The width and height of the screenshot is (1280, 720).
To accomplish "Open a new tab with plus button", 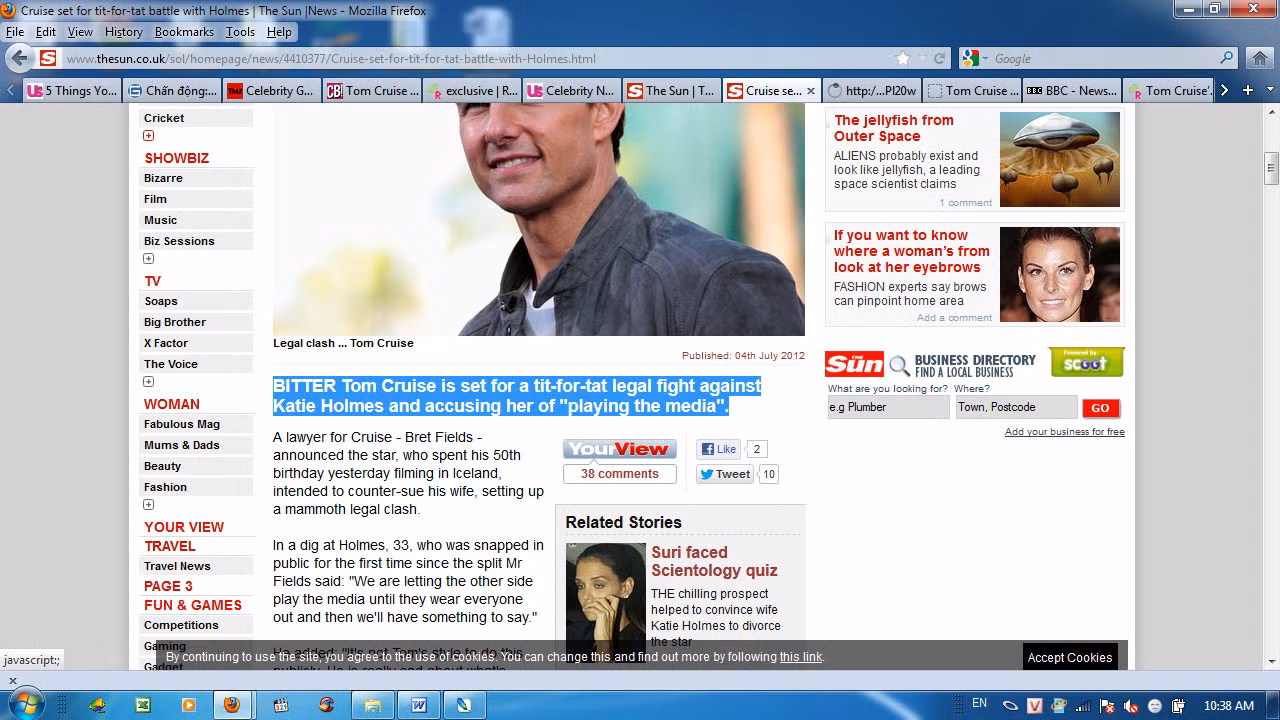I will pos(1247,90).
